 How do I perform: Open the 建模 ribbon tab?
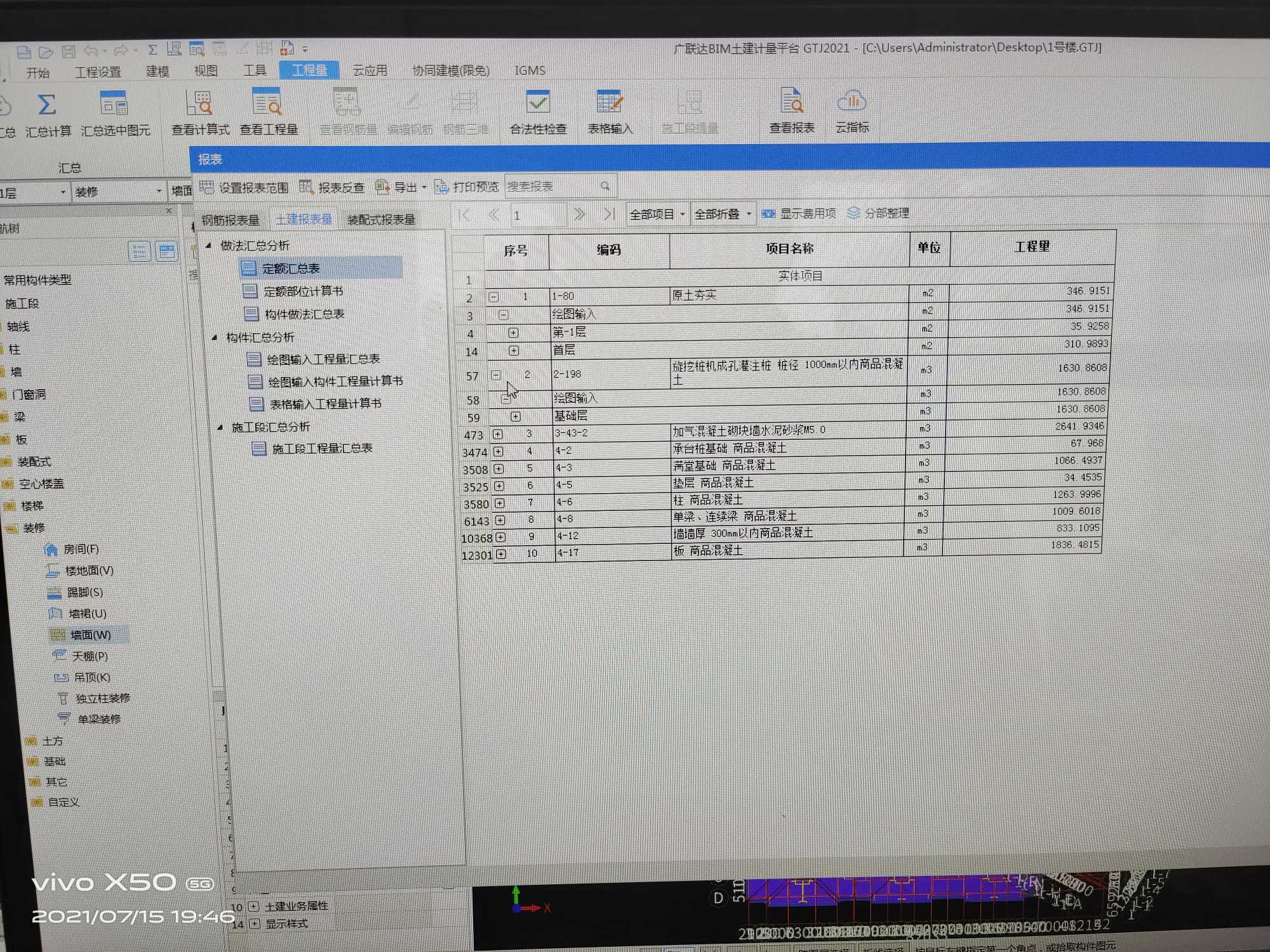(x=157, y=71)
